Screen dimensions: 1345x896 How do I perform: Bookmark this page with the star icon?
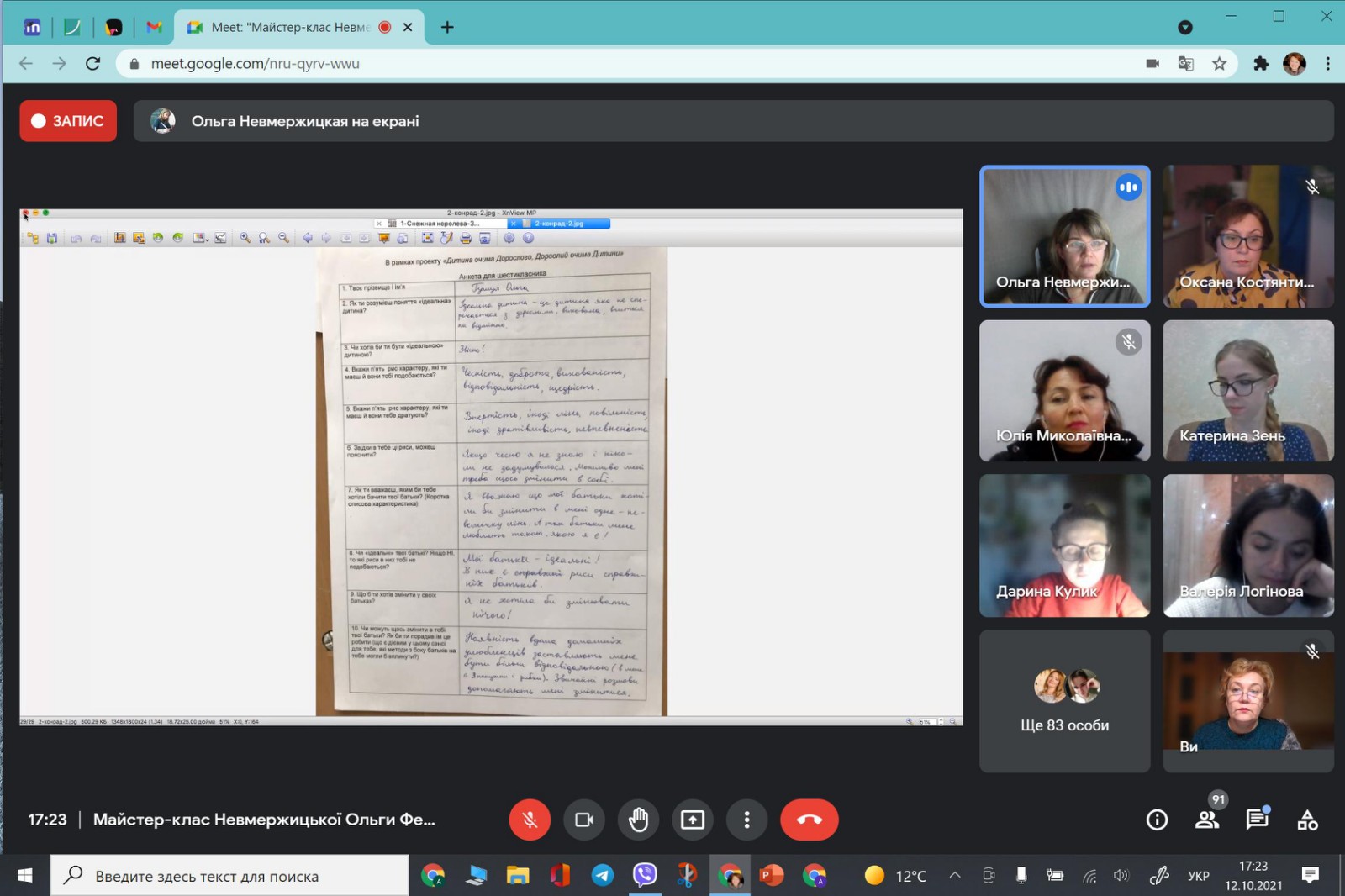(x=1219, y=64)
